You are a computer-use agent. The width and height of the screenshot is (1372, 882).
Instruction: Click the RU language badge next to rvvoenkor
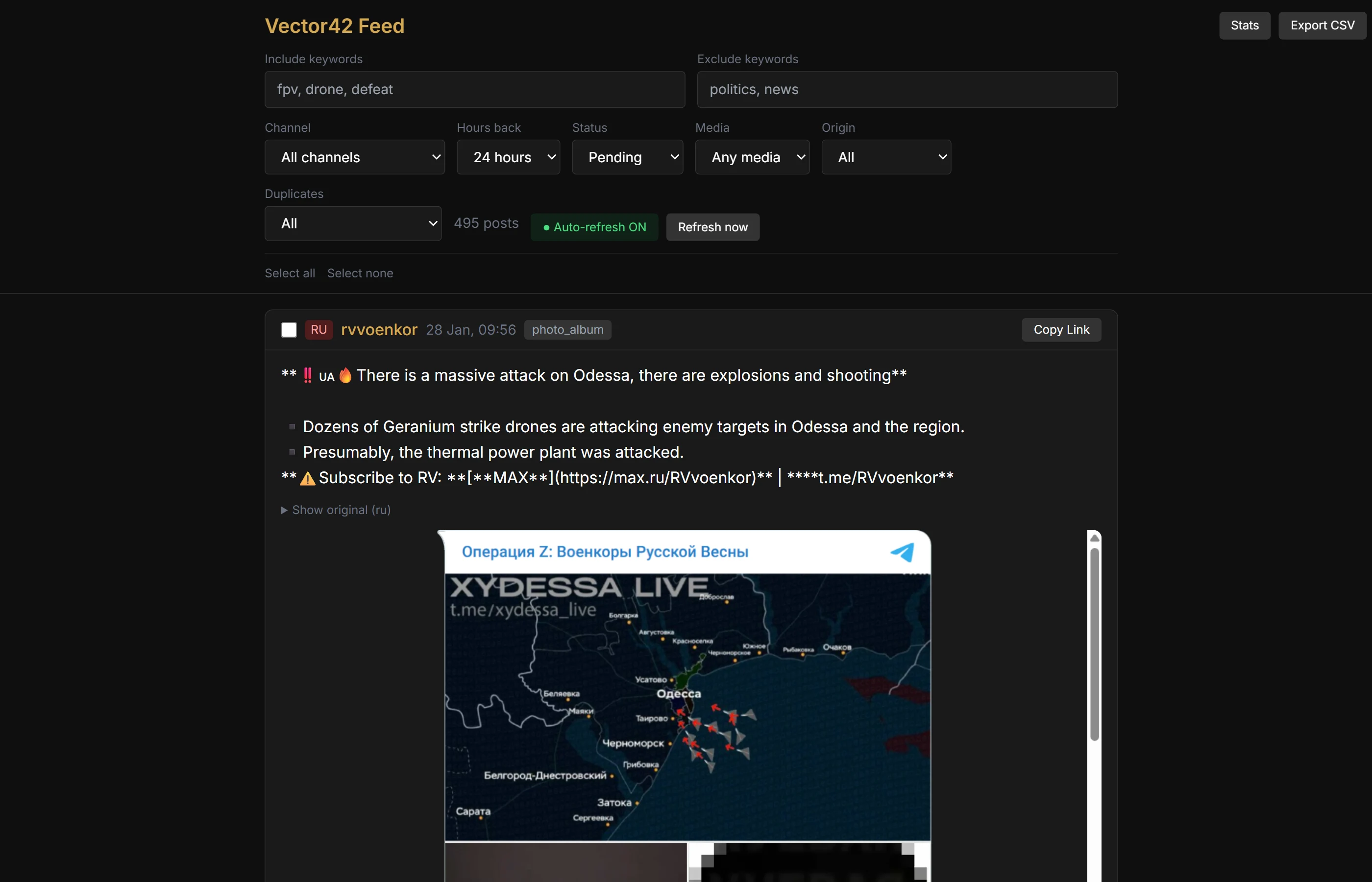coord(318,329)
